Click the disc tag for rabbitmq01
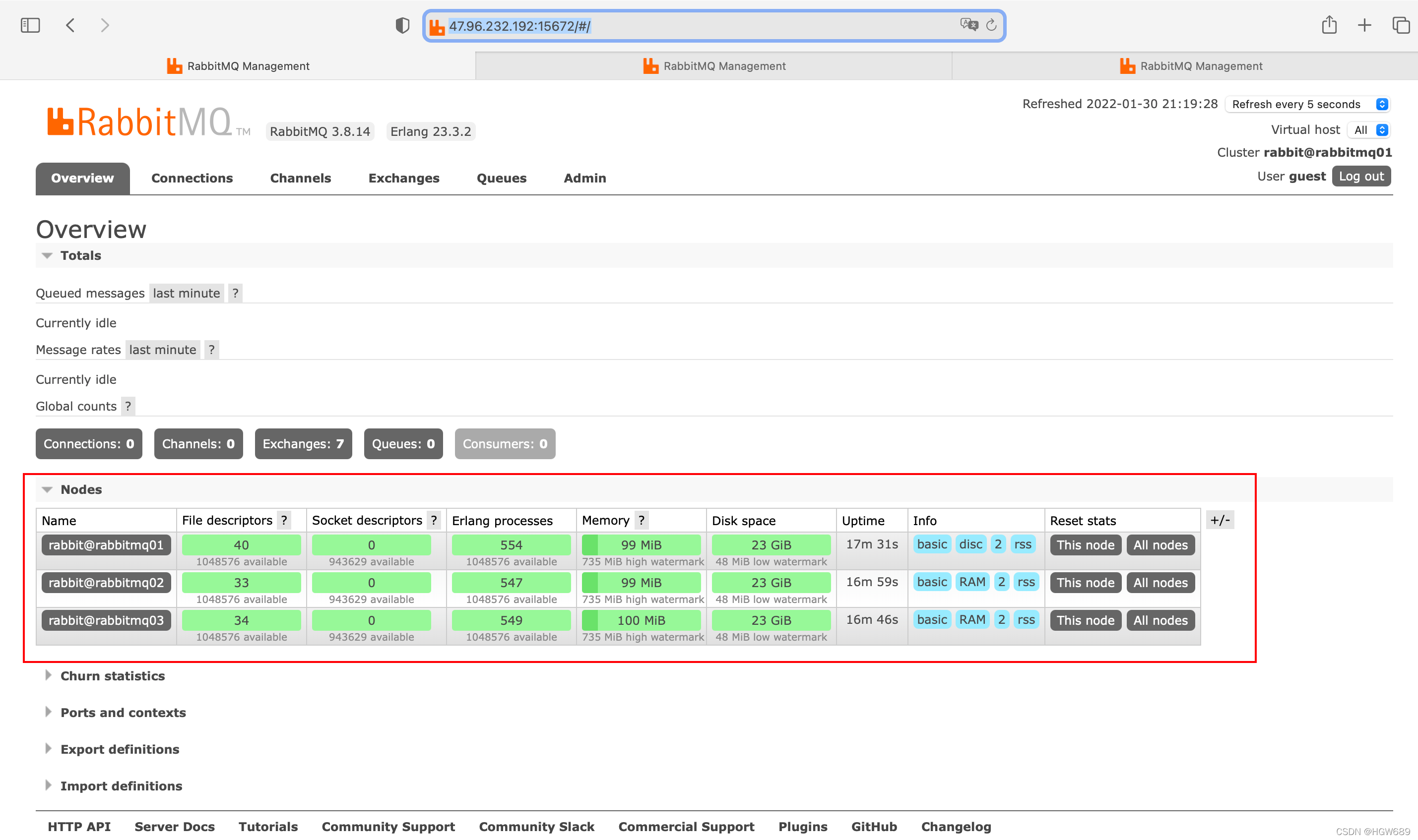1418x840 pixels. tap(970, 544)
